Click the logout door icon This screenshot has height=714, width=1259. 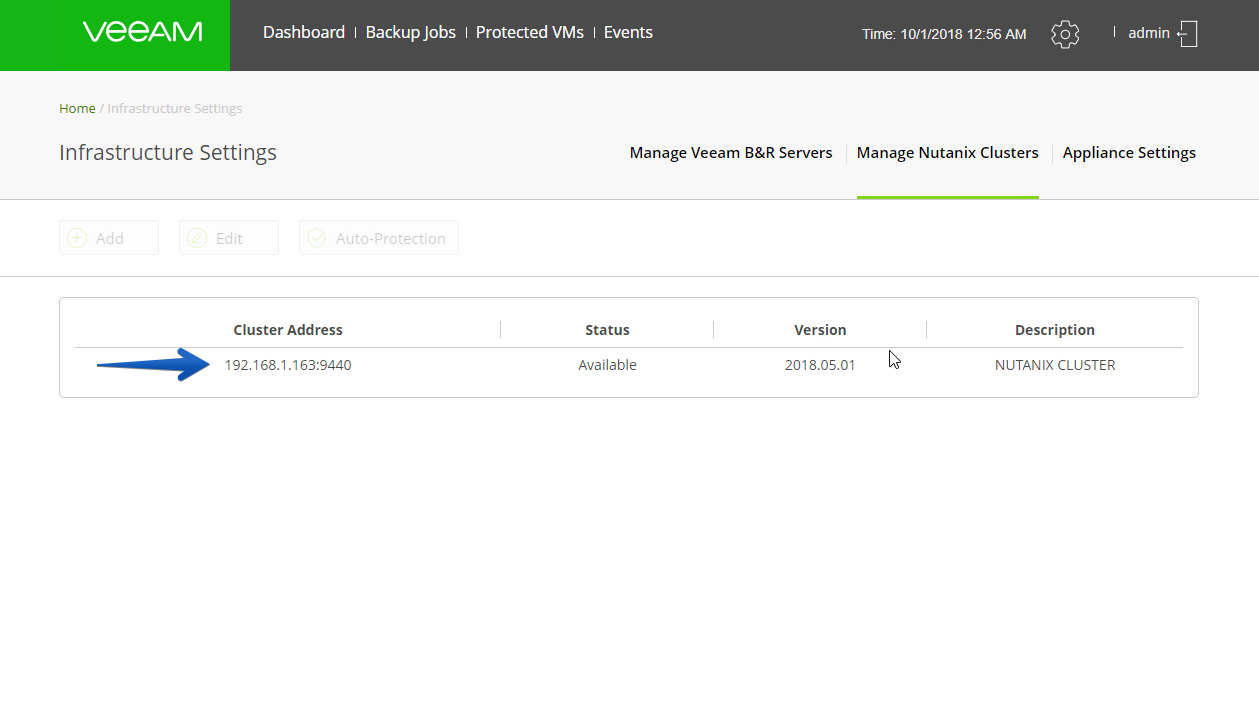pyautogui.click(x=1187, y=34)
